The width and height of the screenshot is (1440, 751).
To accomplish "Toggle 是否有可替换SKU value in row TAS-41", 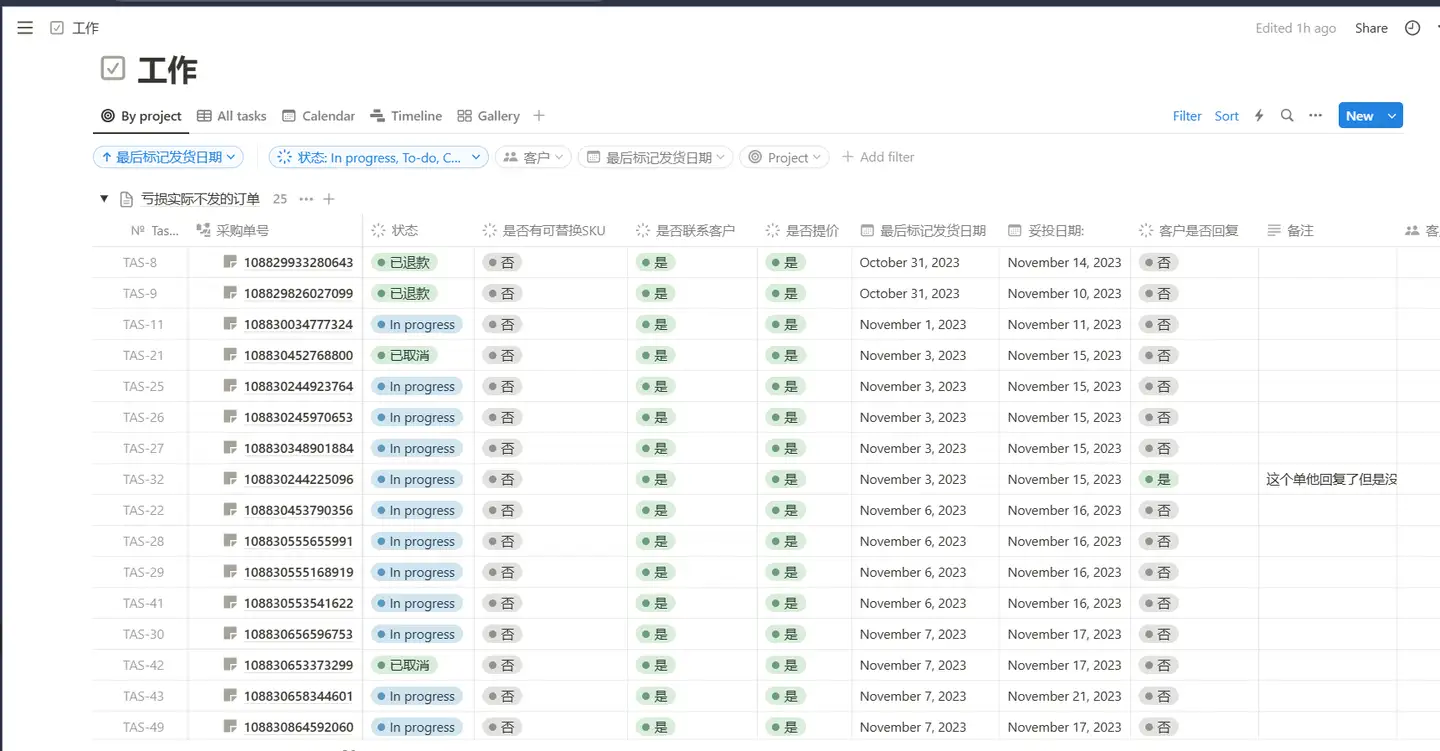I will pyautogui.click(x=502, y=604).
